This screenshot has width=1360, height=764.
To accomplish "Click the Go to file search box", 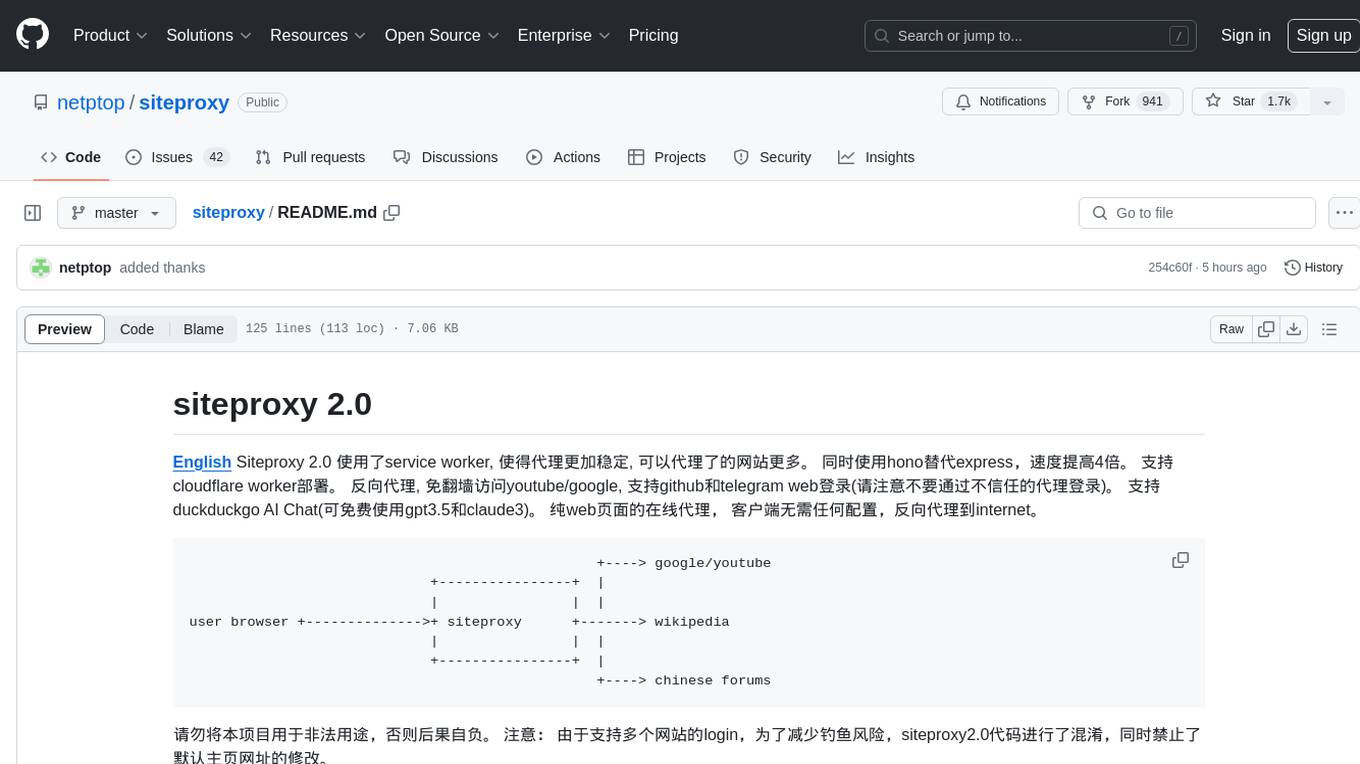I will click(1197, 213).
